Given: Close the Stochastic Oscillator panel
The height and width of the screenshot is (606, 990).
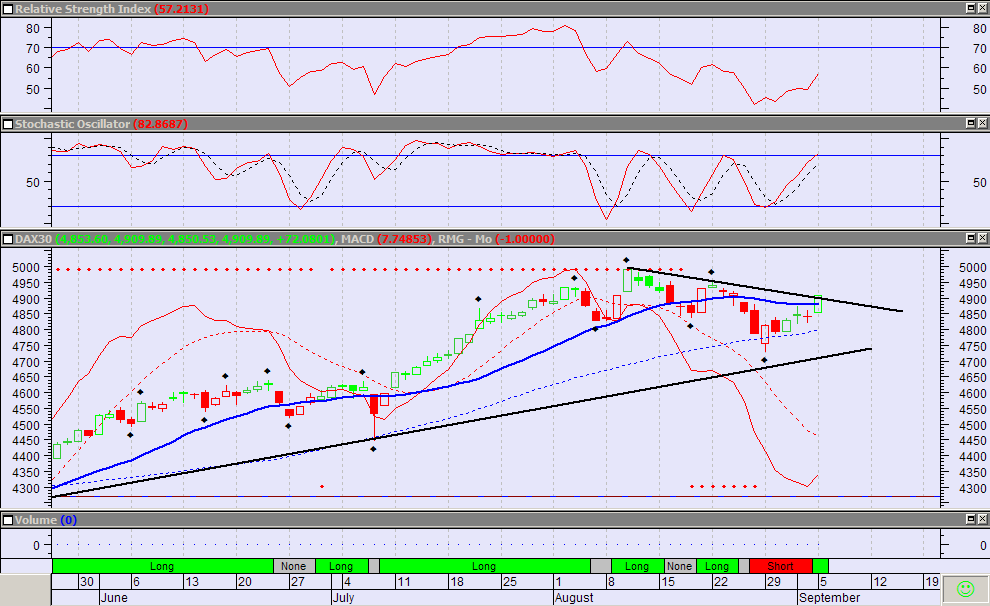Looking at the screenshot, I should pos(982,123).
